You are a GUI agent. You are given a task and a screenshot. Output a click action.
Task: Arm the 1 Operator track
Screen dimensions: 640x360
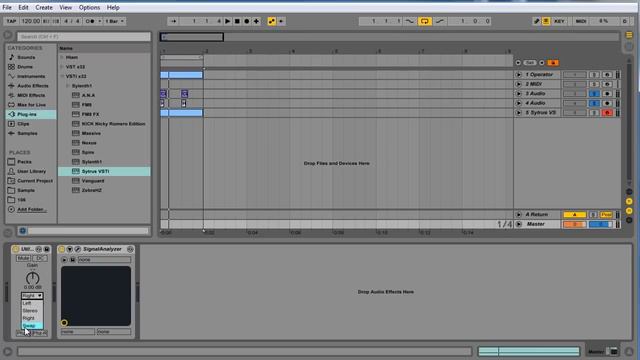pyautogui.click(x=607, y=75)
